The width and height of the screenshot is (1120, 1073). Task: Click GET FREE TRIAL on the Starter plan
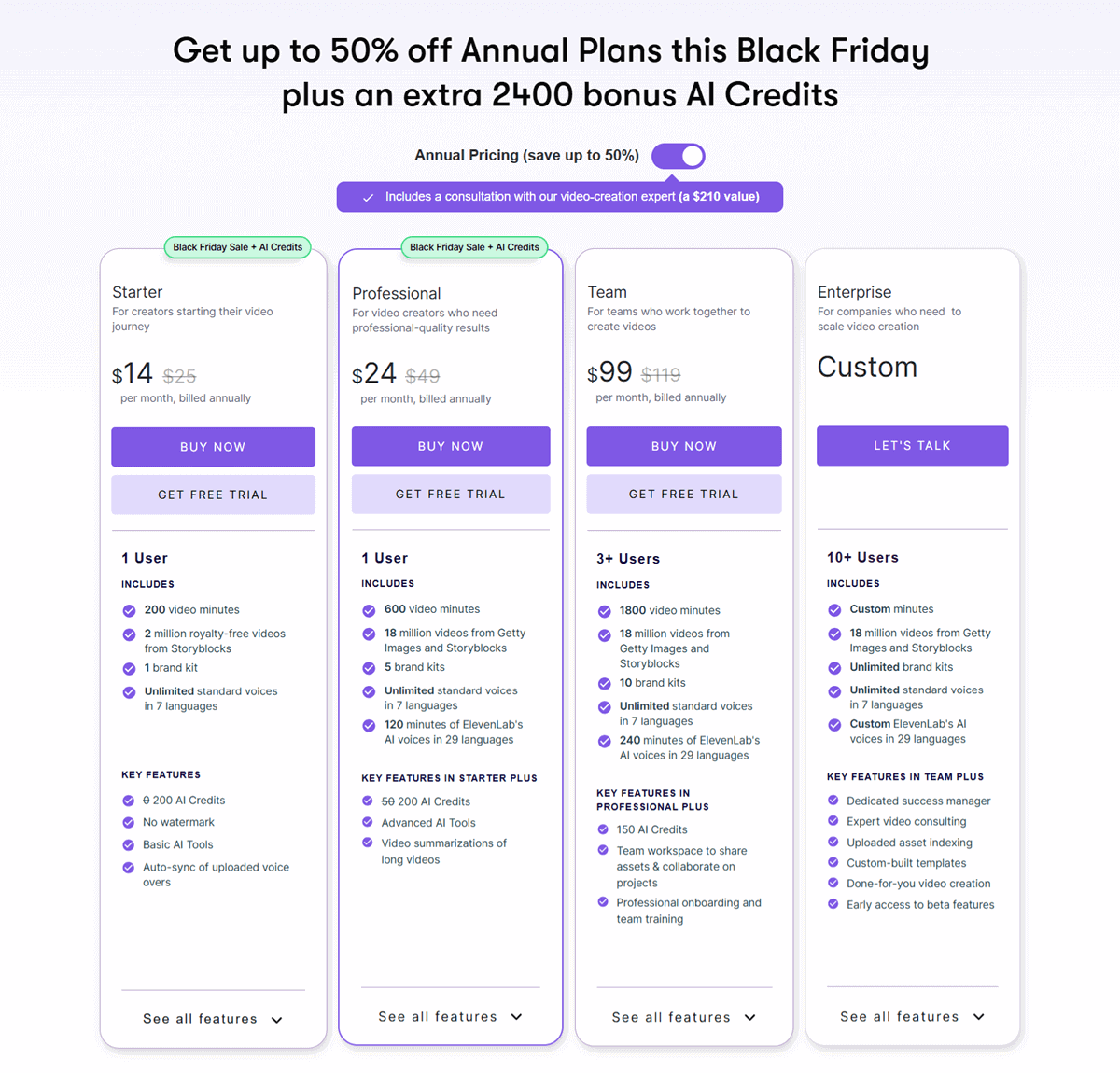click(213, 494)
